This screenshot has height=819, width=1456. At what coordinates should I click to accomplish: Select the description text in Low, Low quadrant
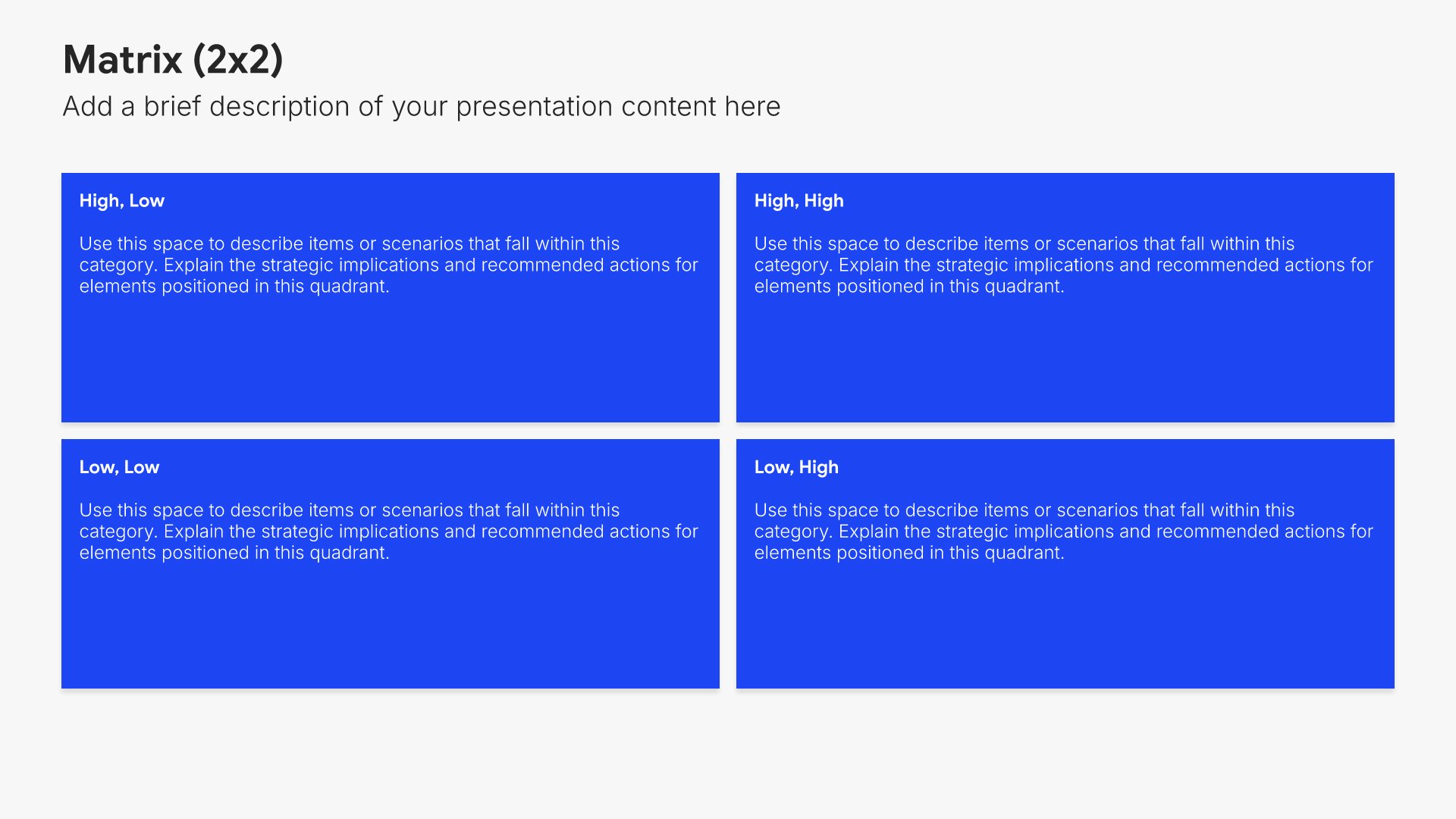tap(388, 531)
